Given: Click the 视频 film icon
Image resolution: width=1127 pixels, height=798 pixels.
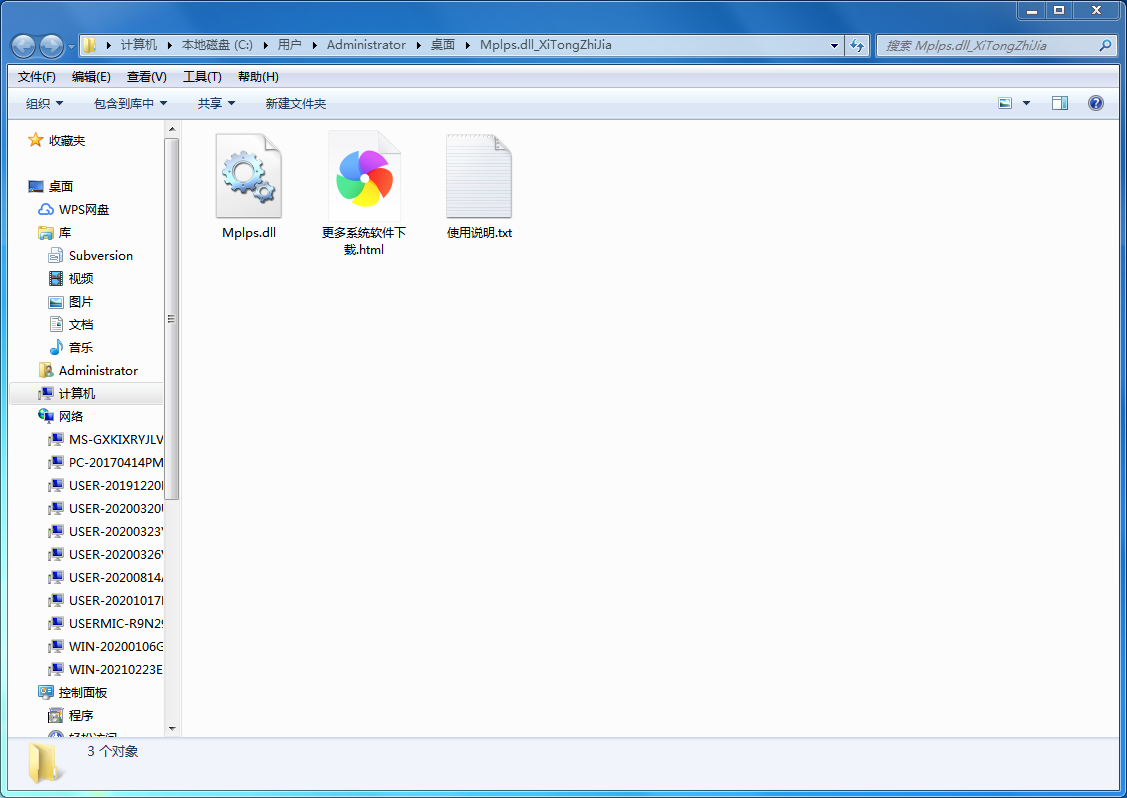Looking at the screenshot, I should [x=56, y=278].
